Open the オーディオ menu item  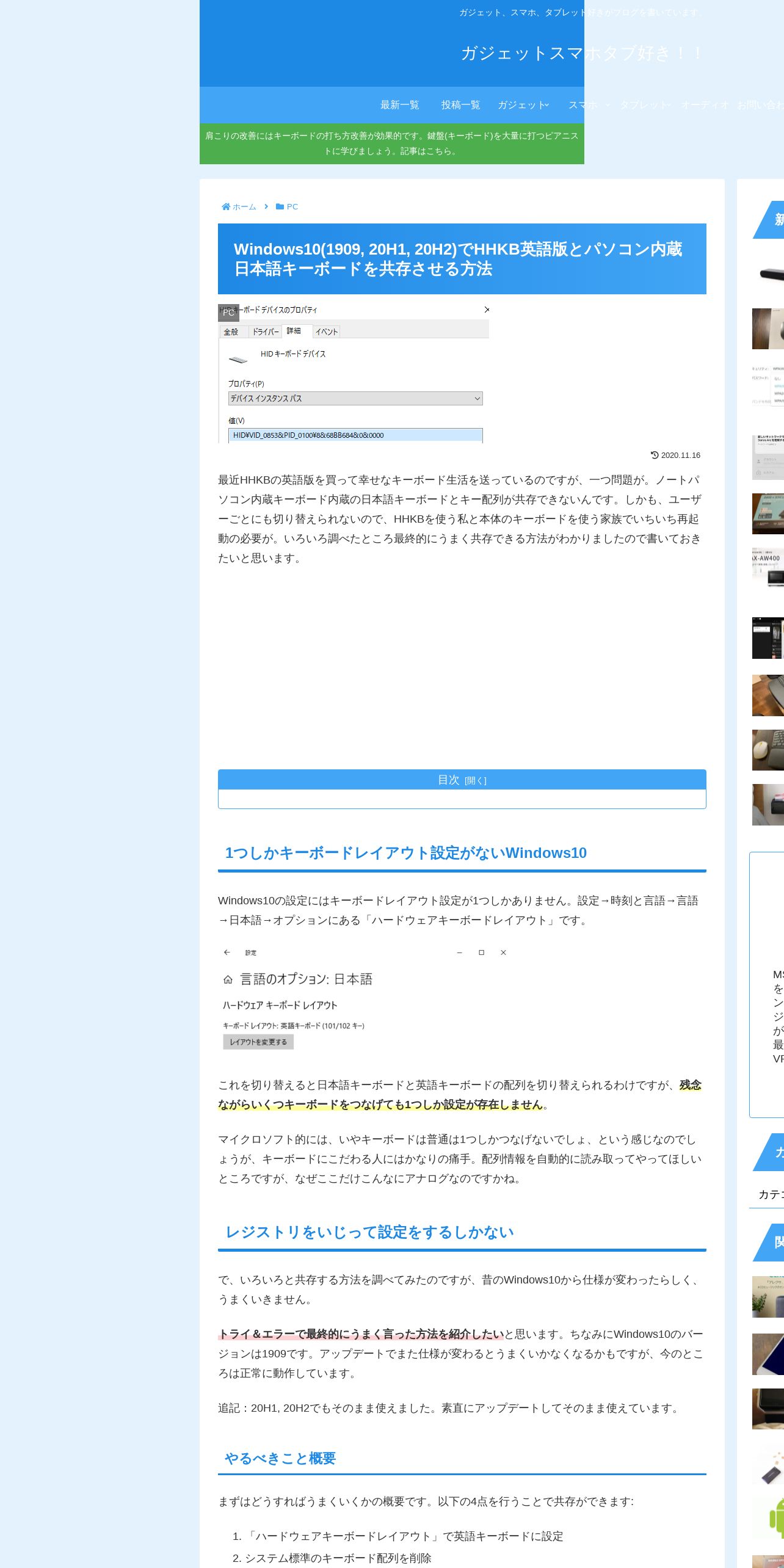[x=705, y=105]
